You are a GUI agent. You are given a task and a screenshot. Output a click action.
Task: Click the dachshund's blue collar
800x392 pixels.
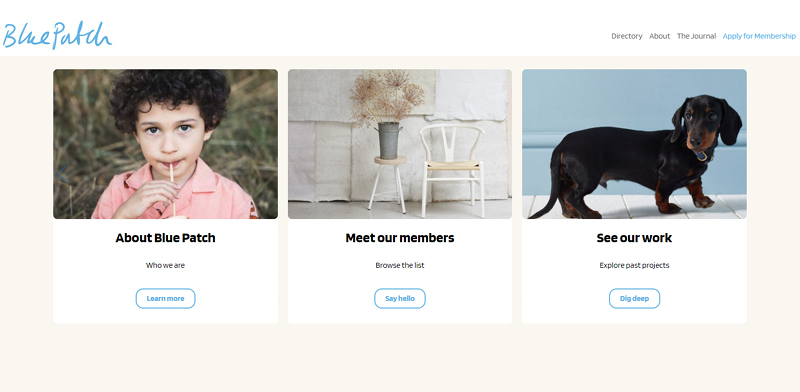coord(703,155)
